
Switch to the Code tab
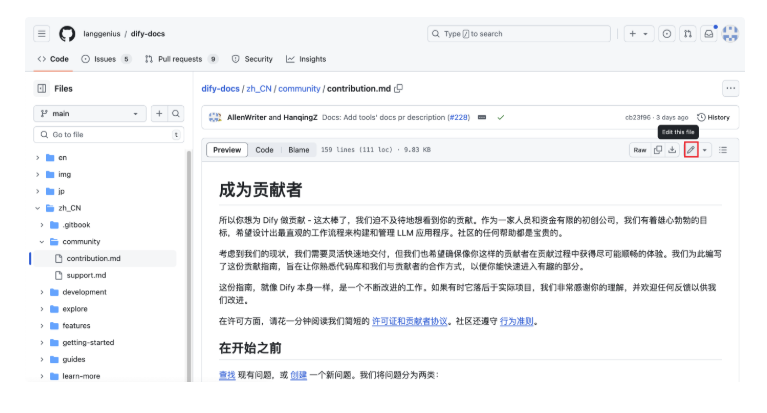[53, 59]
